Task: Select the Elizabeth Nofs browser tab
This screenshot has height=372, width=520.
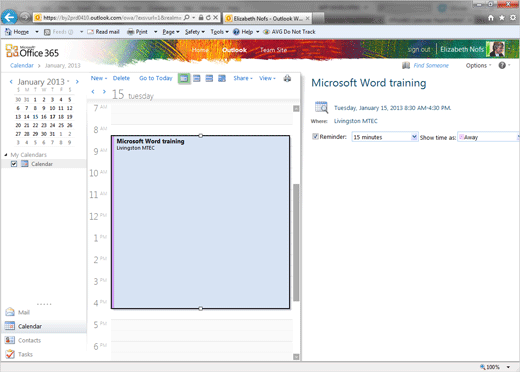Action: coord(268,18)
